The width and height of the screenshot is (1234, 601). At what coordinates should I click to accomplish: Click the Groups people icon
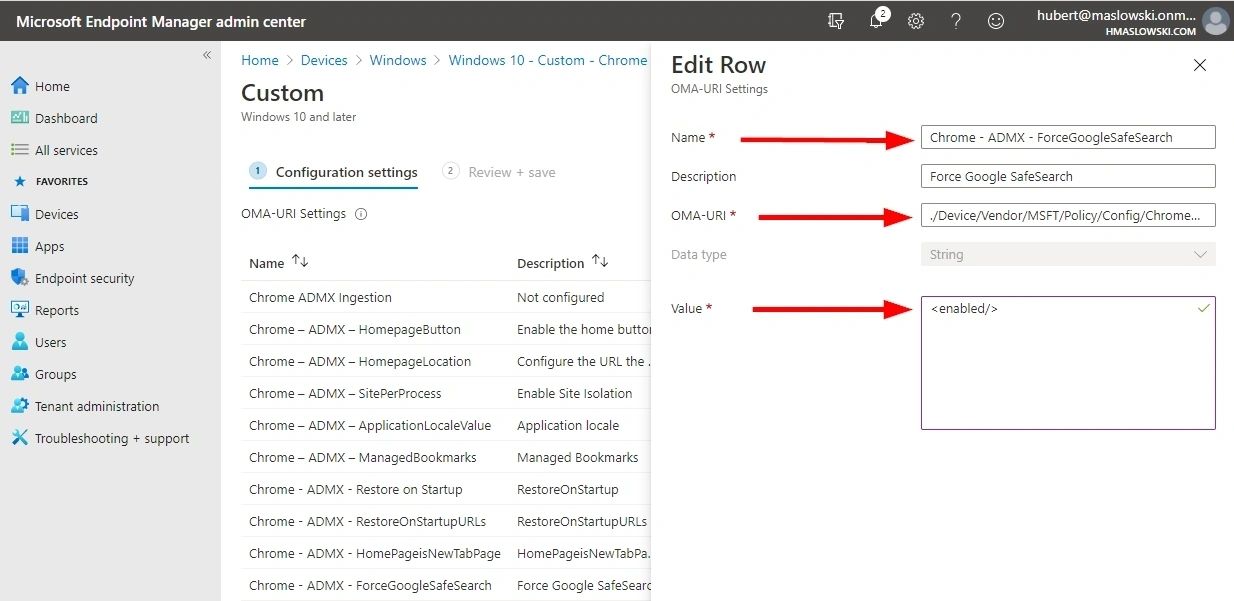pyautogui.click(x=19, y=374)
